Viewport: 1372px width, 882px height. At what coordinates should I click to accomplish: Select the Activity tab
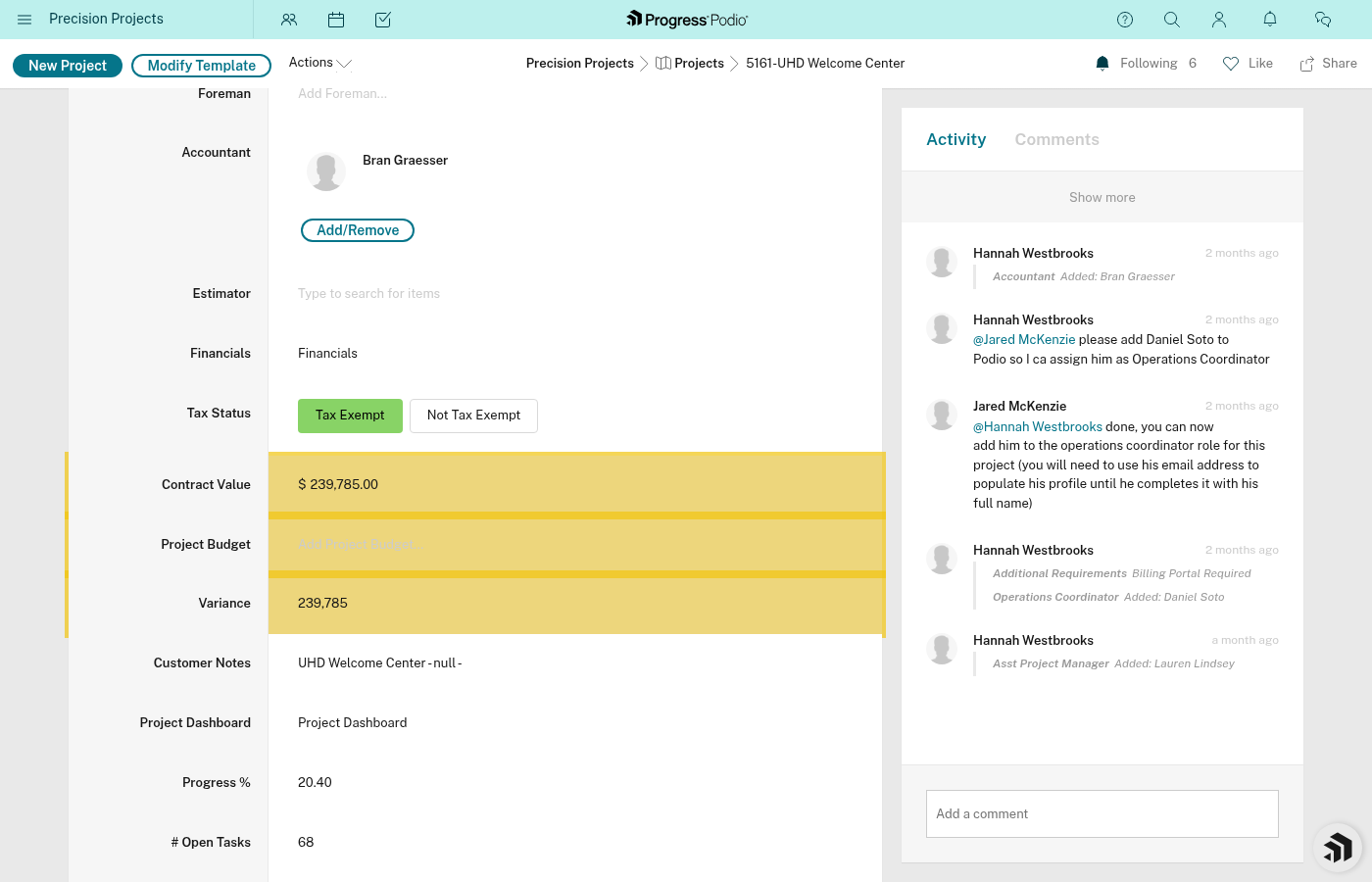[x=955, y=139]
